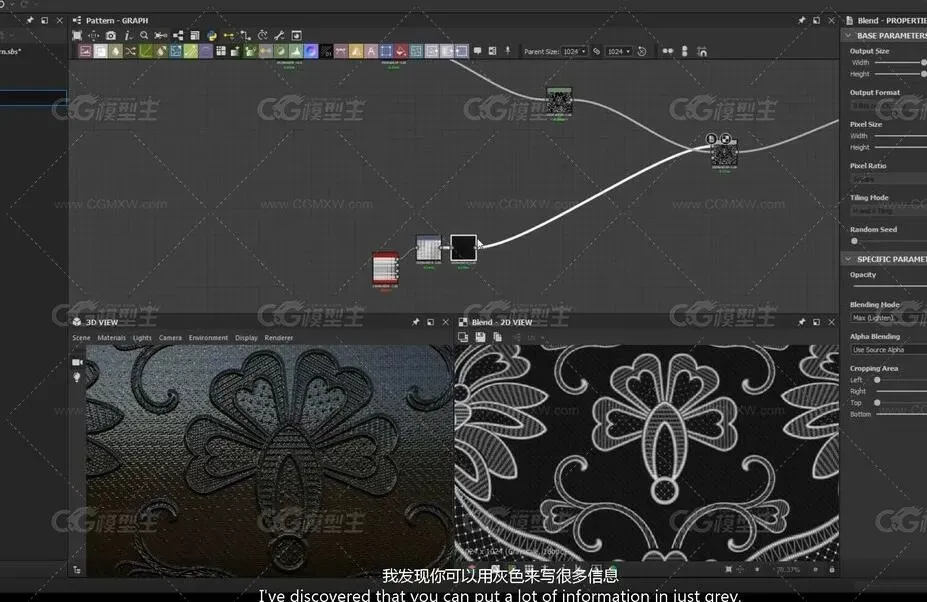Click the Random Seed slider handle
927x602 pixels.
coord(854,241)
